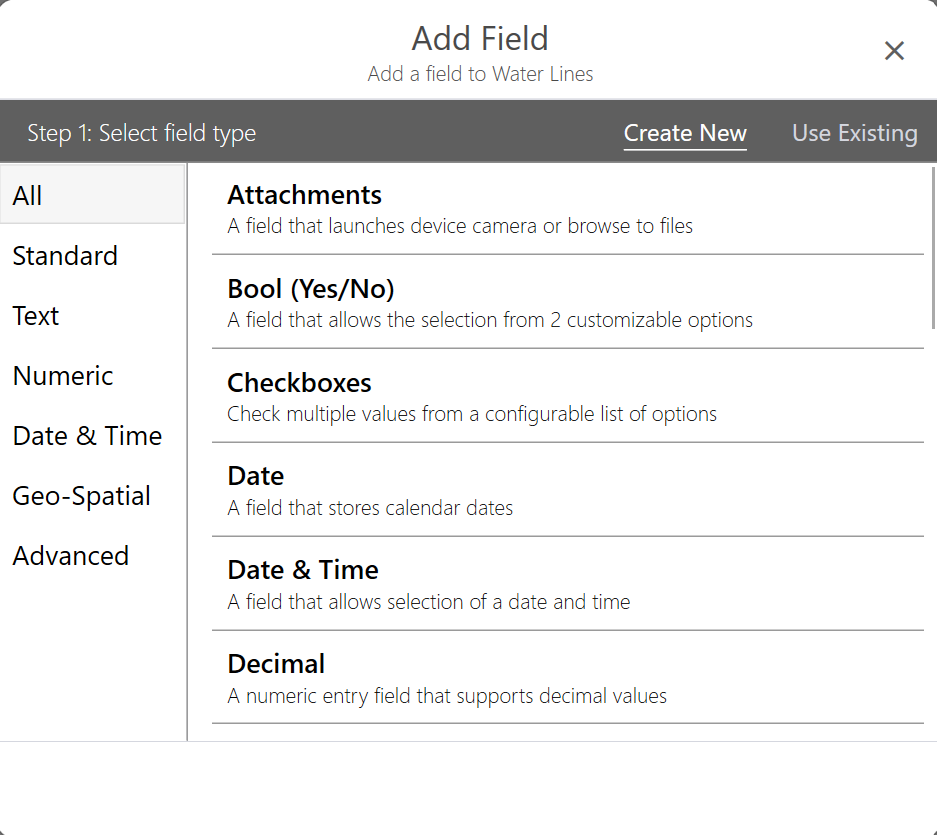Viewport: 937px width, 835px height.
Task: Show Numeric field types category
Action: pos(63,376)
